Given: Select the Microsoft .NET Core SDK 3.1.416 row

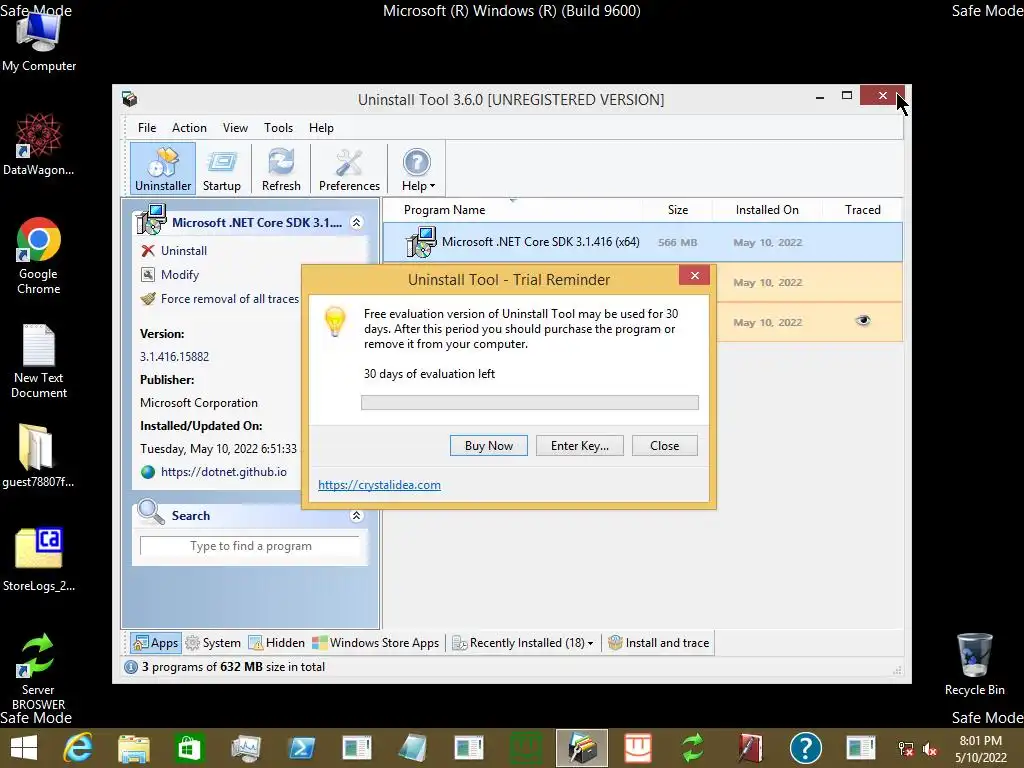Looking at the screenshot, I should (643, 242).
